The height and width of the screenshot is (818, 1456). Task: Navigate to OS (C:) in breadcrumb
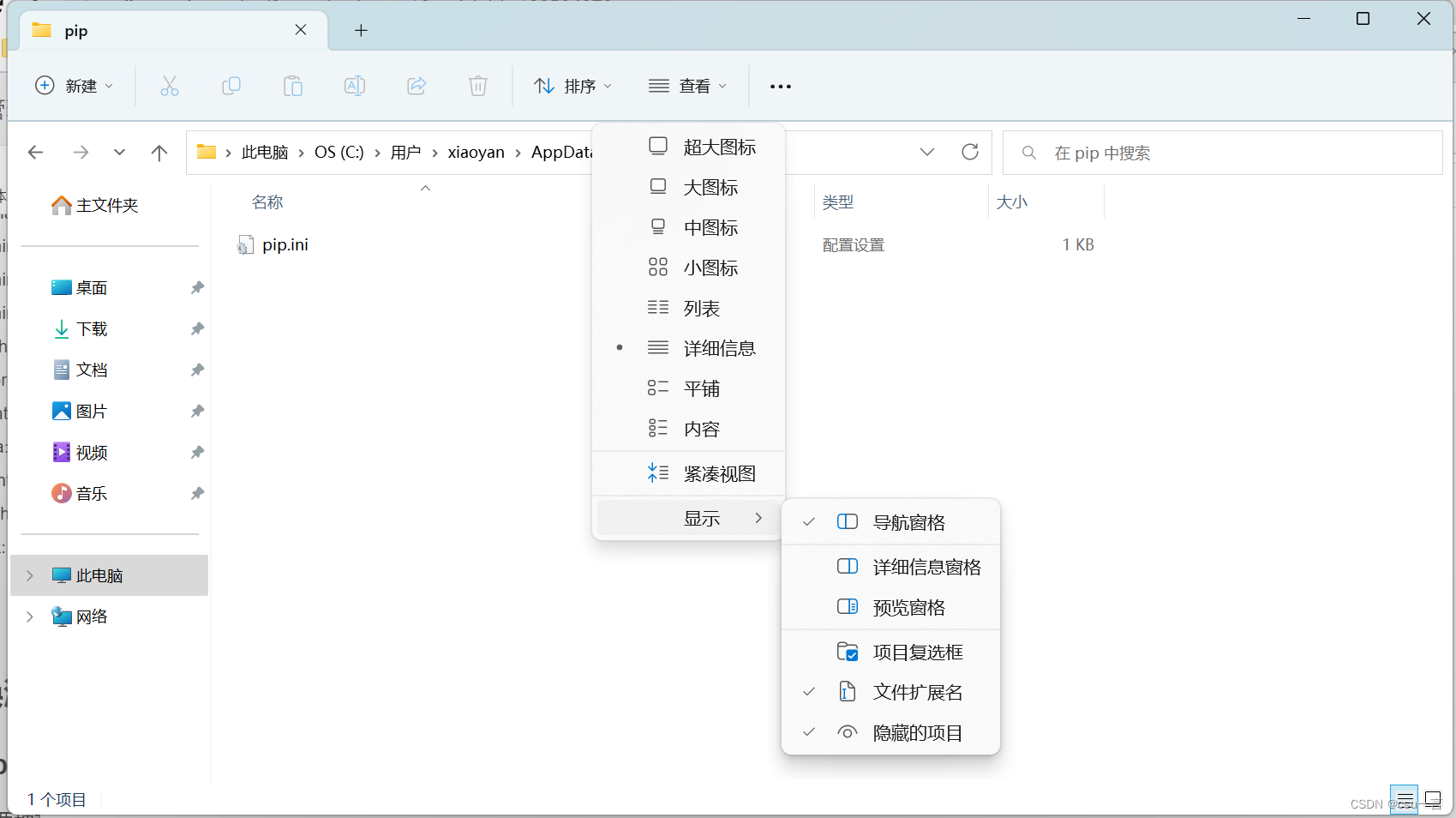click(339, 152)
